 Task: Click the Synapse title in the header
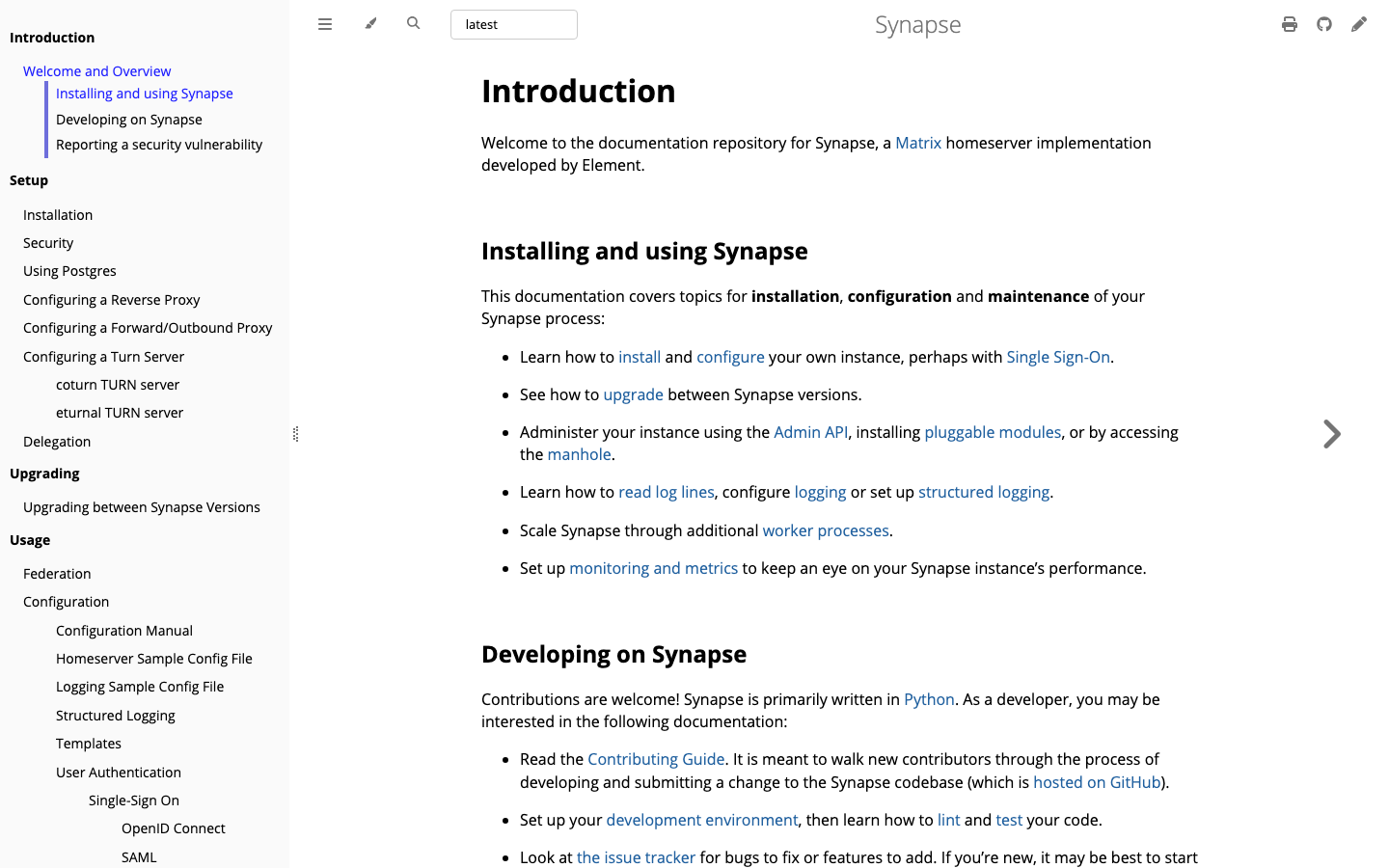[x=917, y=24]
